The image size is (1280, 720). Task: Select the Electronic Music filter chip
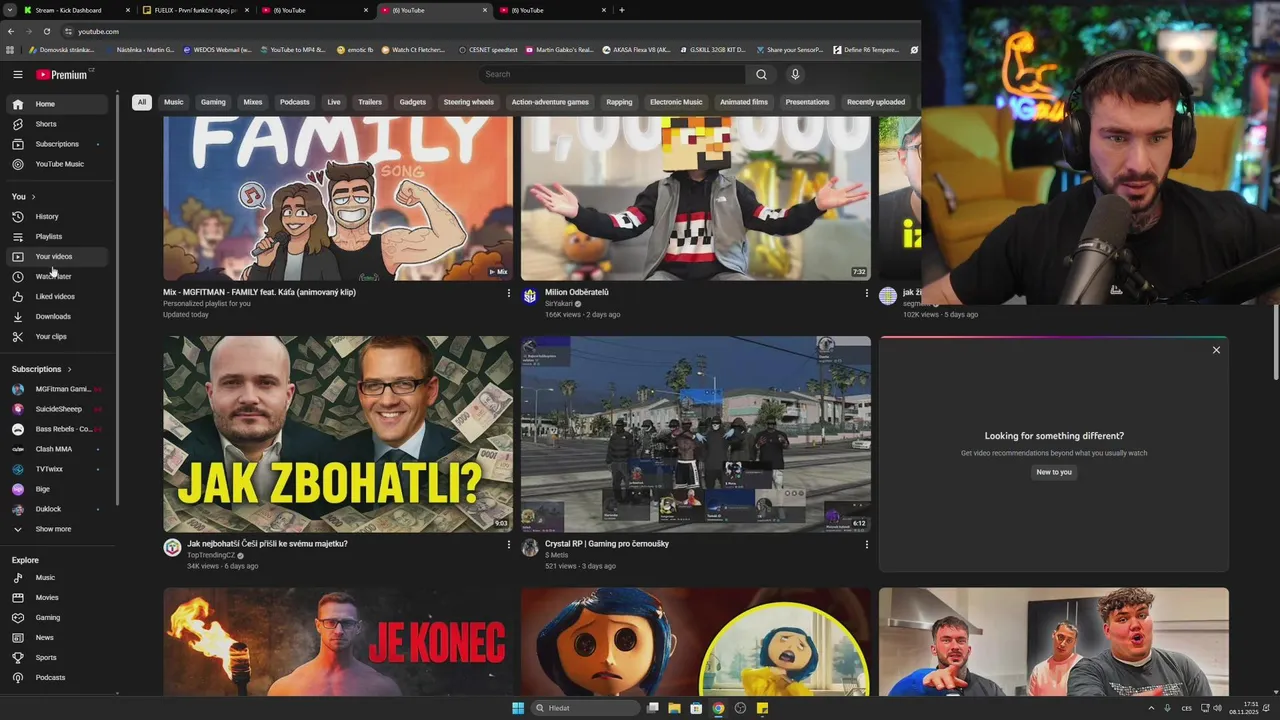coord(676,102)
